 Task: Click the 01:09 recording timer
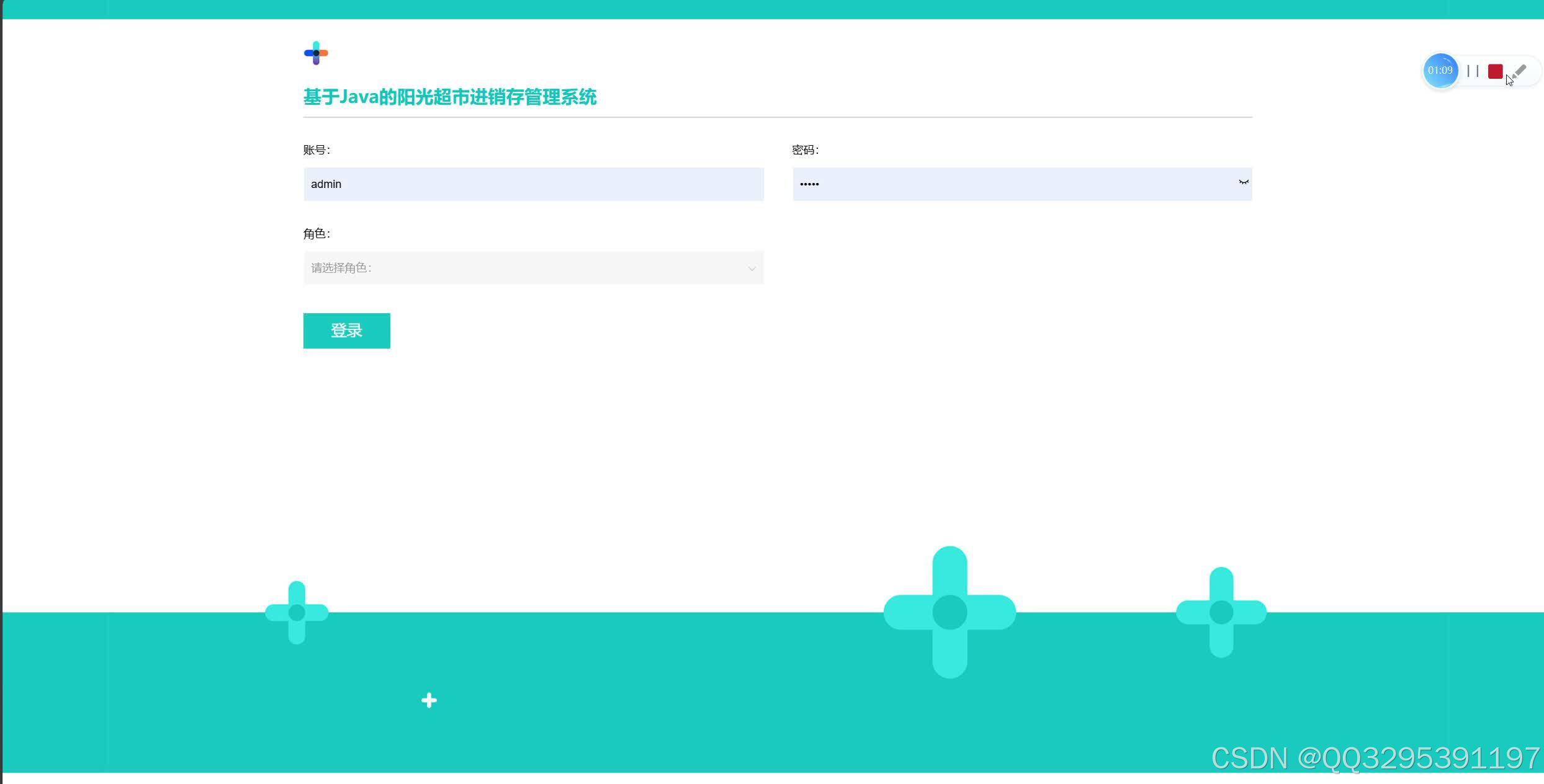click(x=1440, y=71)
